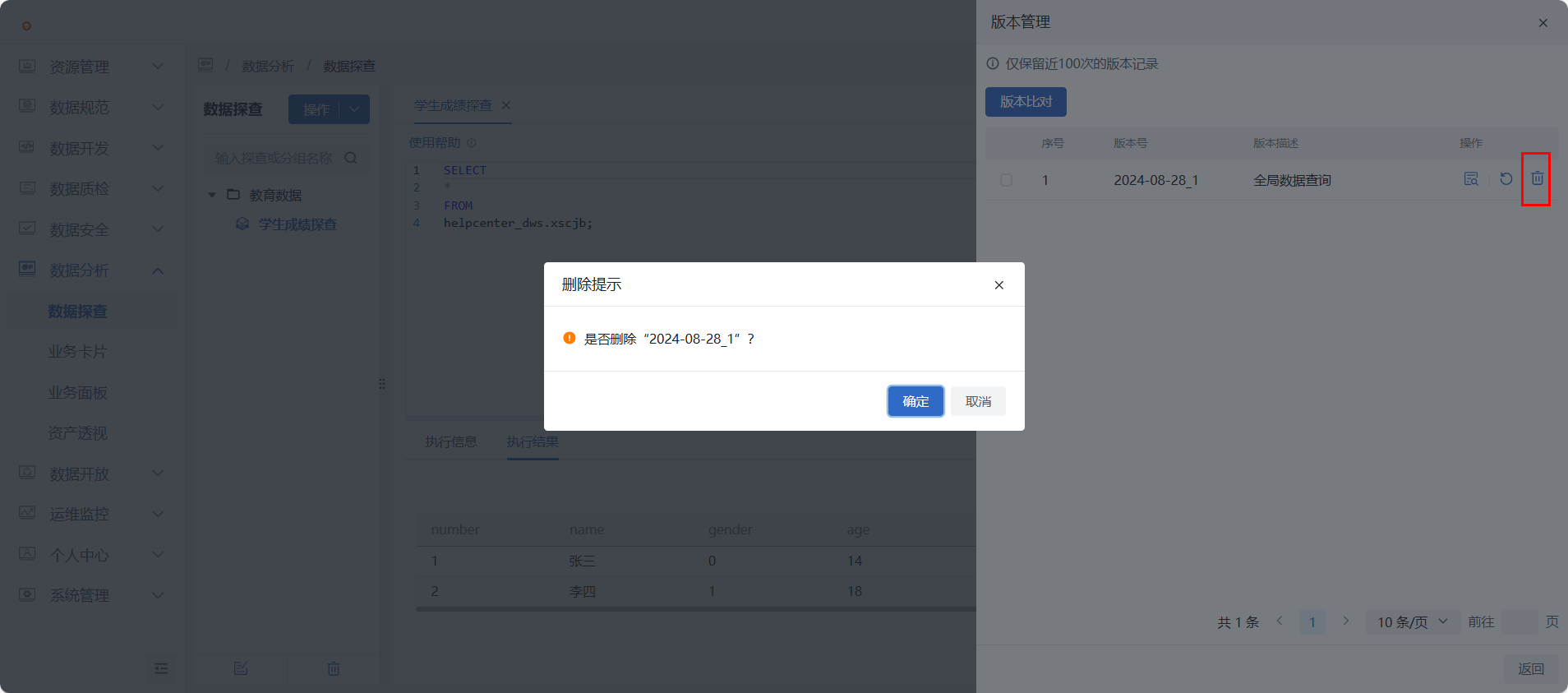
Task: Click the 数据质检 sidebar icon
Action: [27, 187]
